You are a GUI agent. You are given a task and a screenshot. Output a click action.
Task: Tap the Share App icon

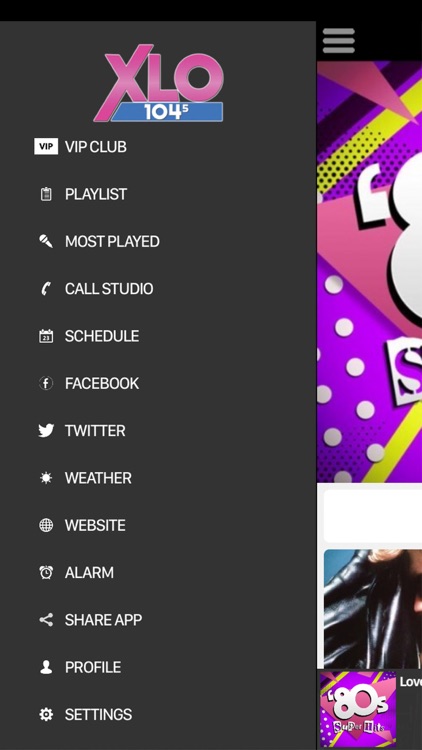[46, 620]
